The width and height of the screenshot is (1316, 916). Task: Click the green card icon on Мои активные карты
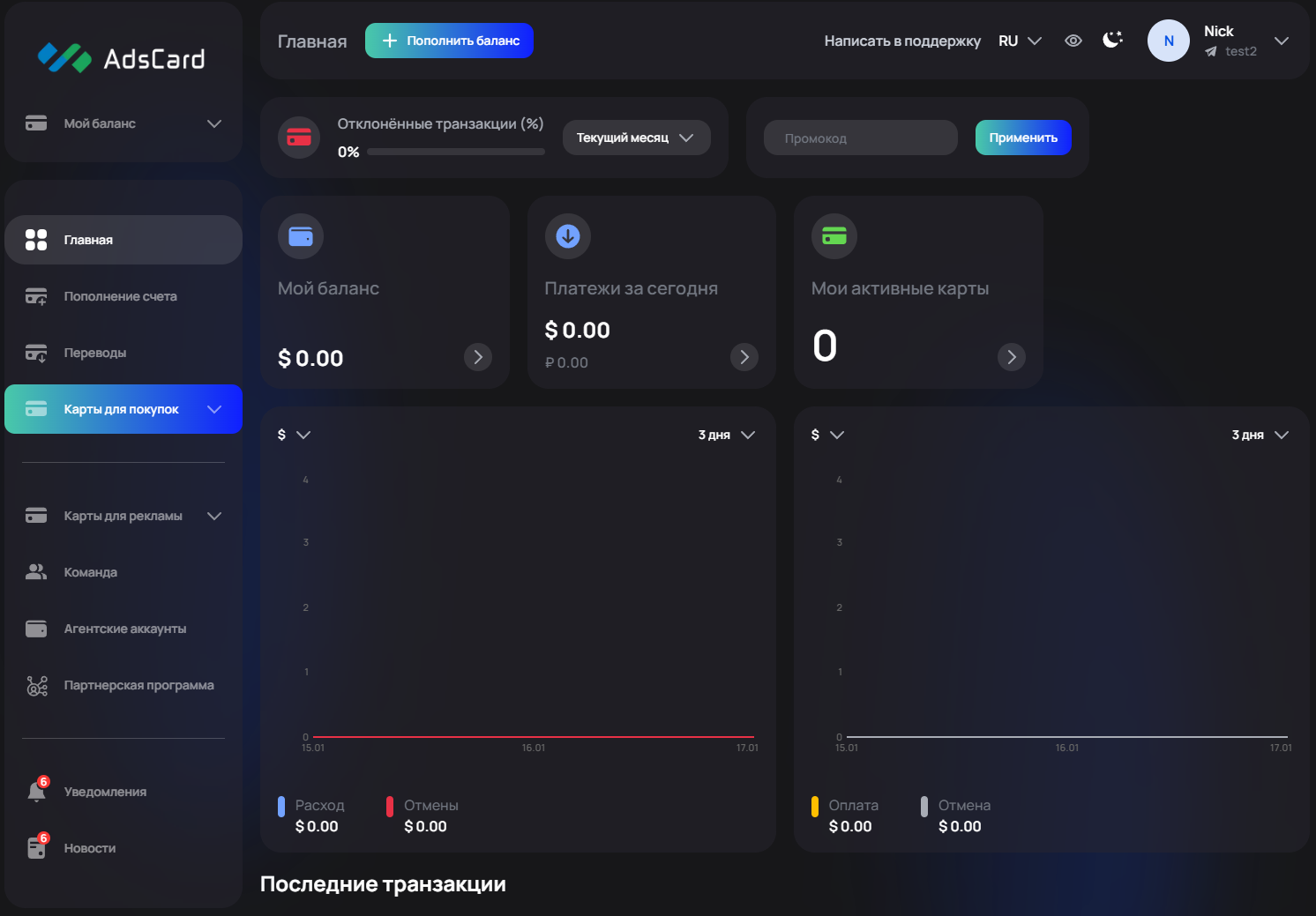(x=834, y=236)
